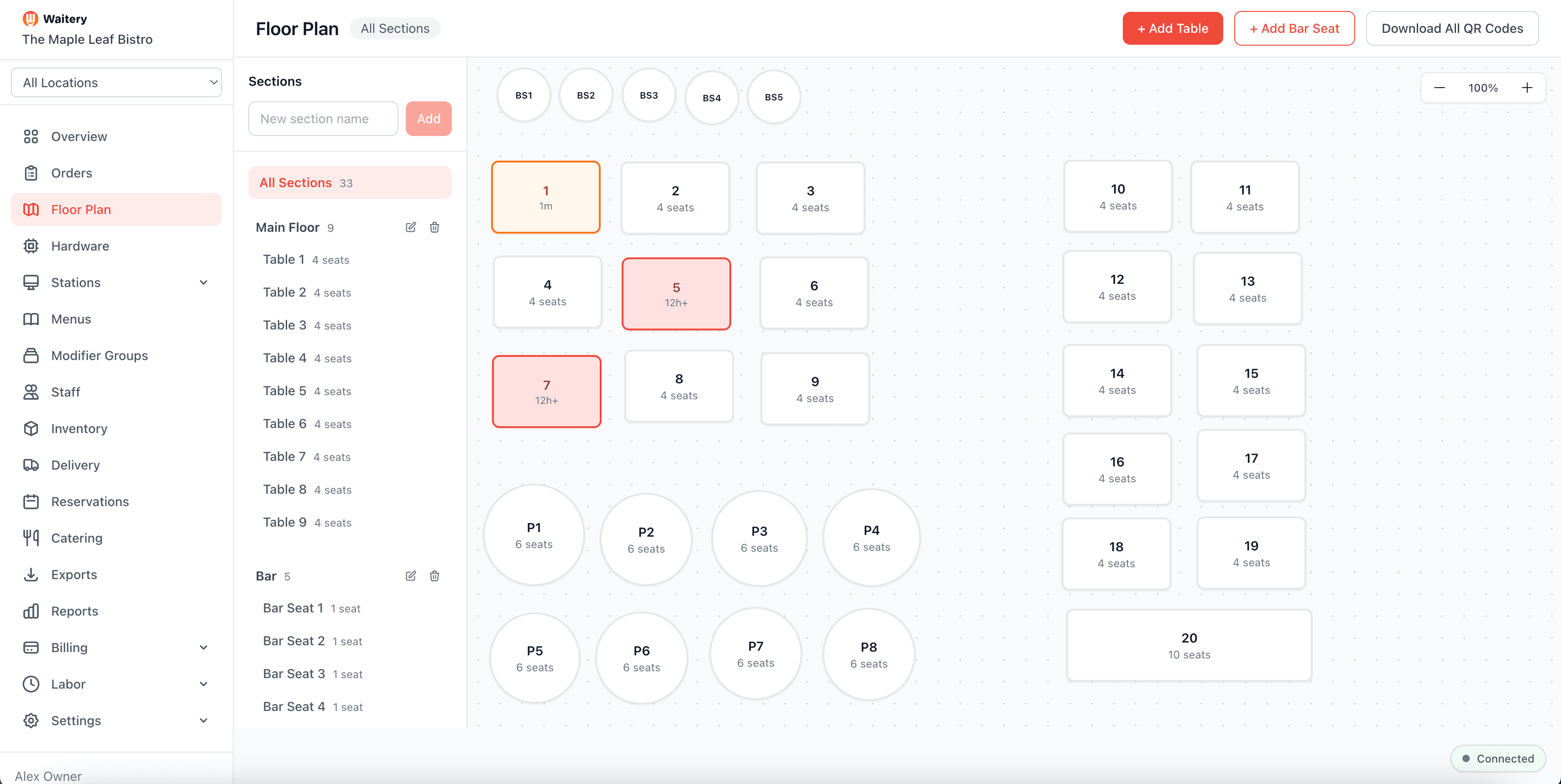Click the Reservations calendar icon
This screenshot has height=784, width=1561.
pyautogui.click(x=31, y=502)
